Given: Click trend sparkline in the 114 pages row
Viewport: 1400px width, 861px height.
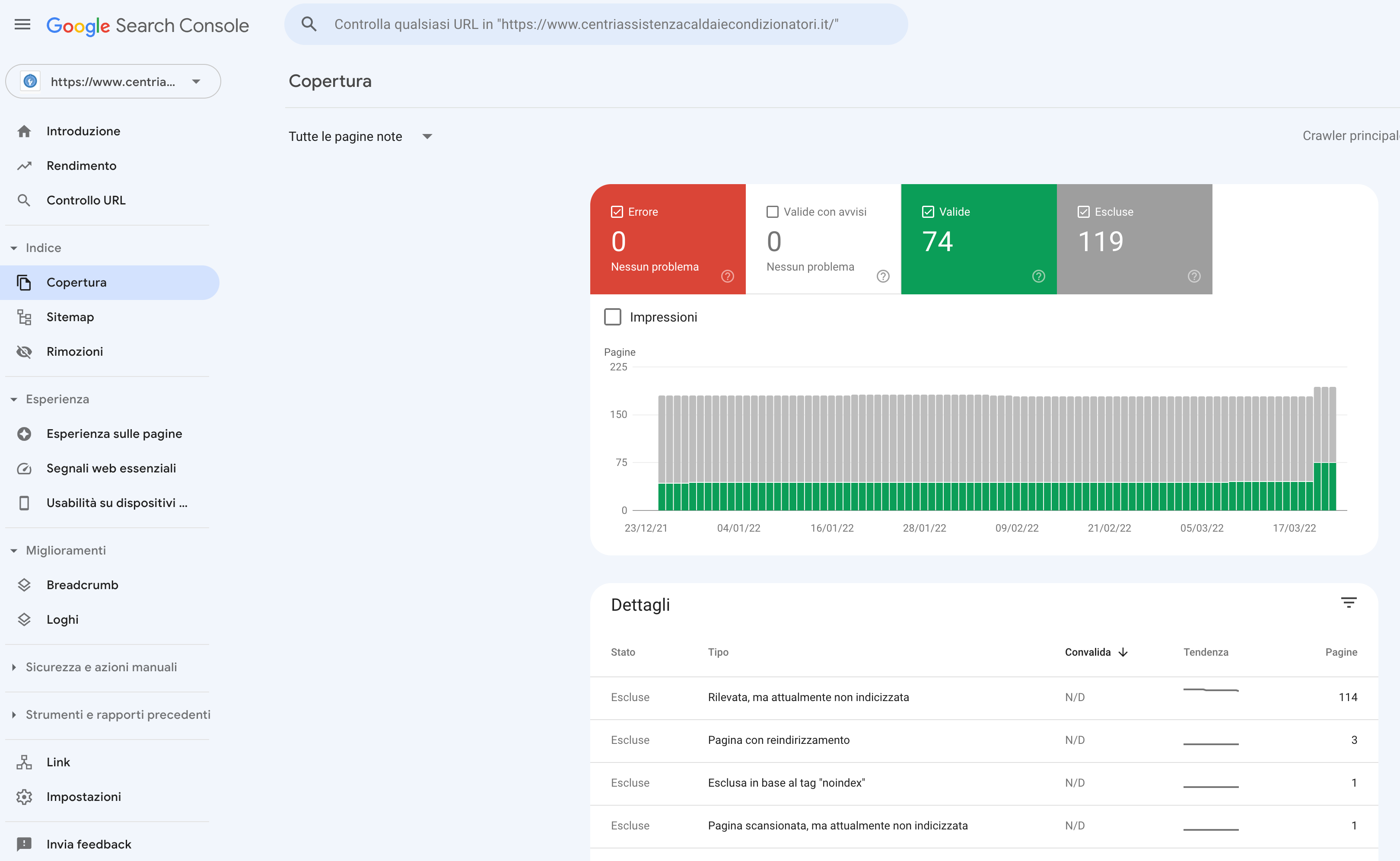Looking at the screenshot, I should click(x=1210, y=690).
